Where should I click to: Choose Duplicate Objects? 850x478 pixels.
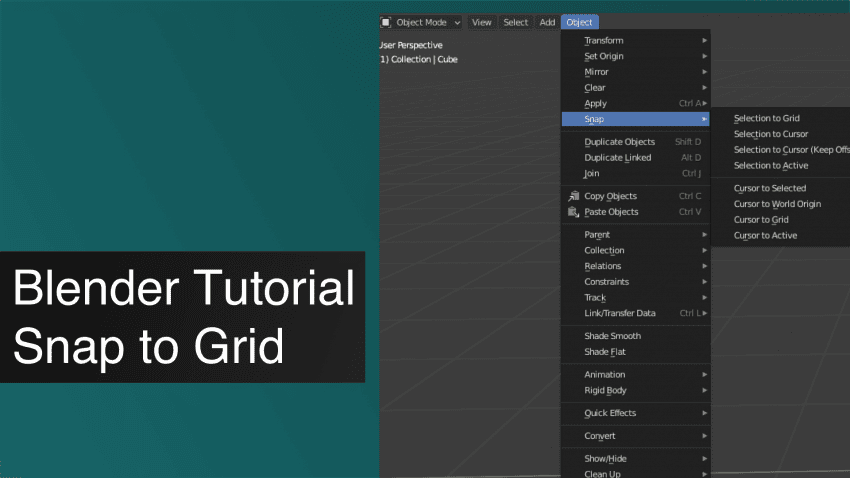(635, 142)
